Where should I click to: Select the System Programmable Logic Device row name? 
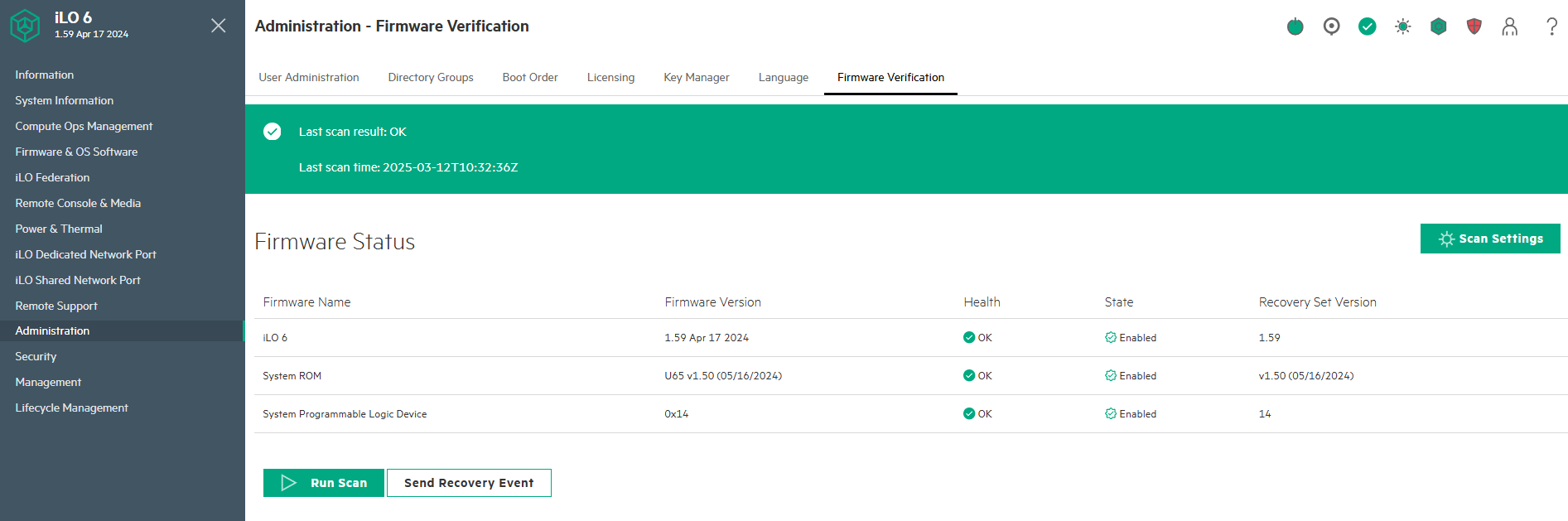click(345, 413)
